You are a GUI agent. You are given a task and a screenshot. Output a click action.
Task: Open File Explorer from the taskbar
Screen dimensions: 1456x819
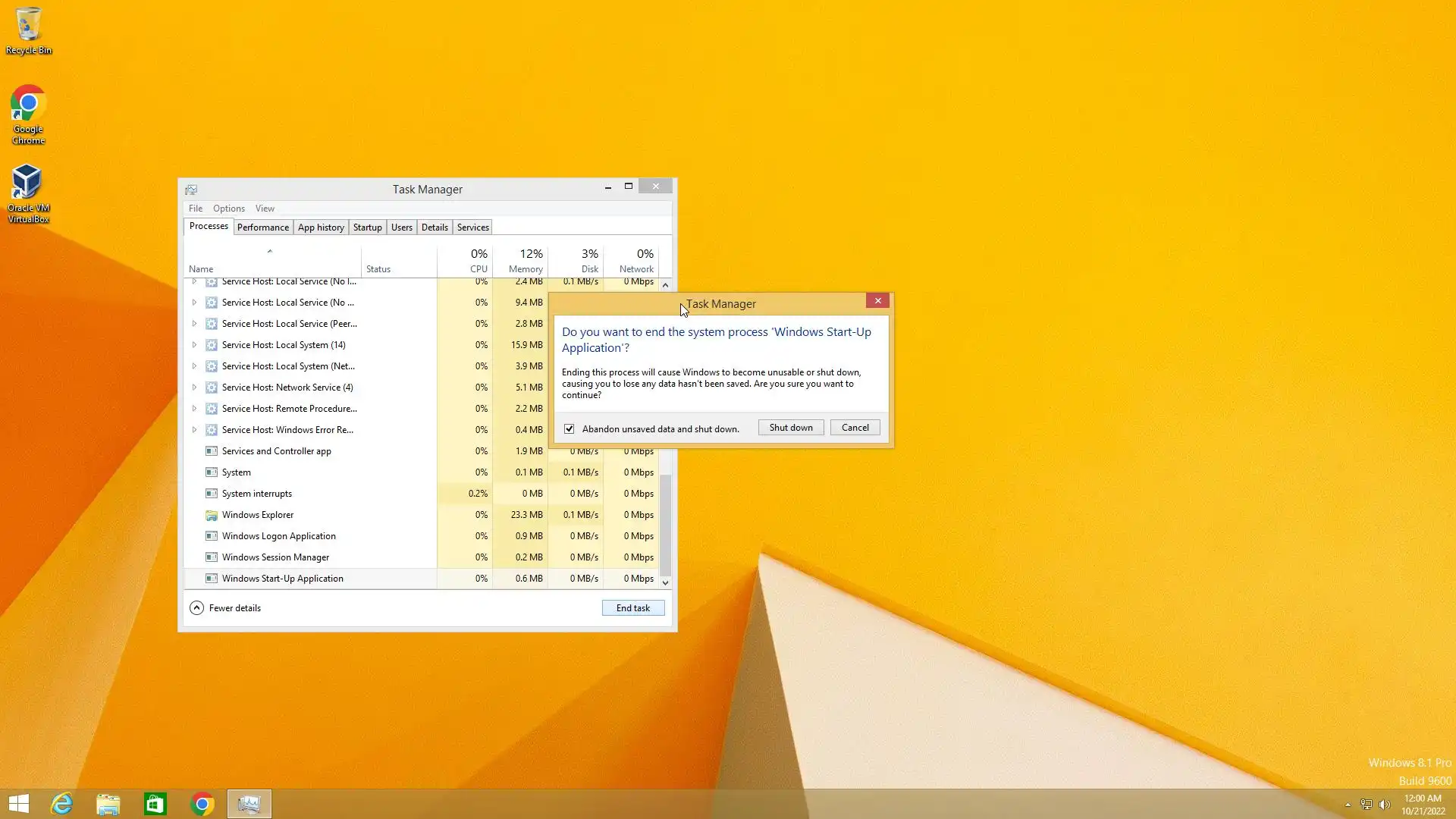[x=108, y=804]
